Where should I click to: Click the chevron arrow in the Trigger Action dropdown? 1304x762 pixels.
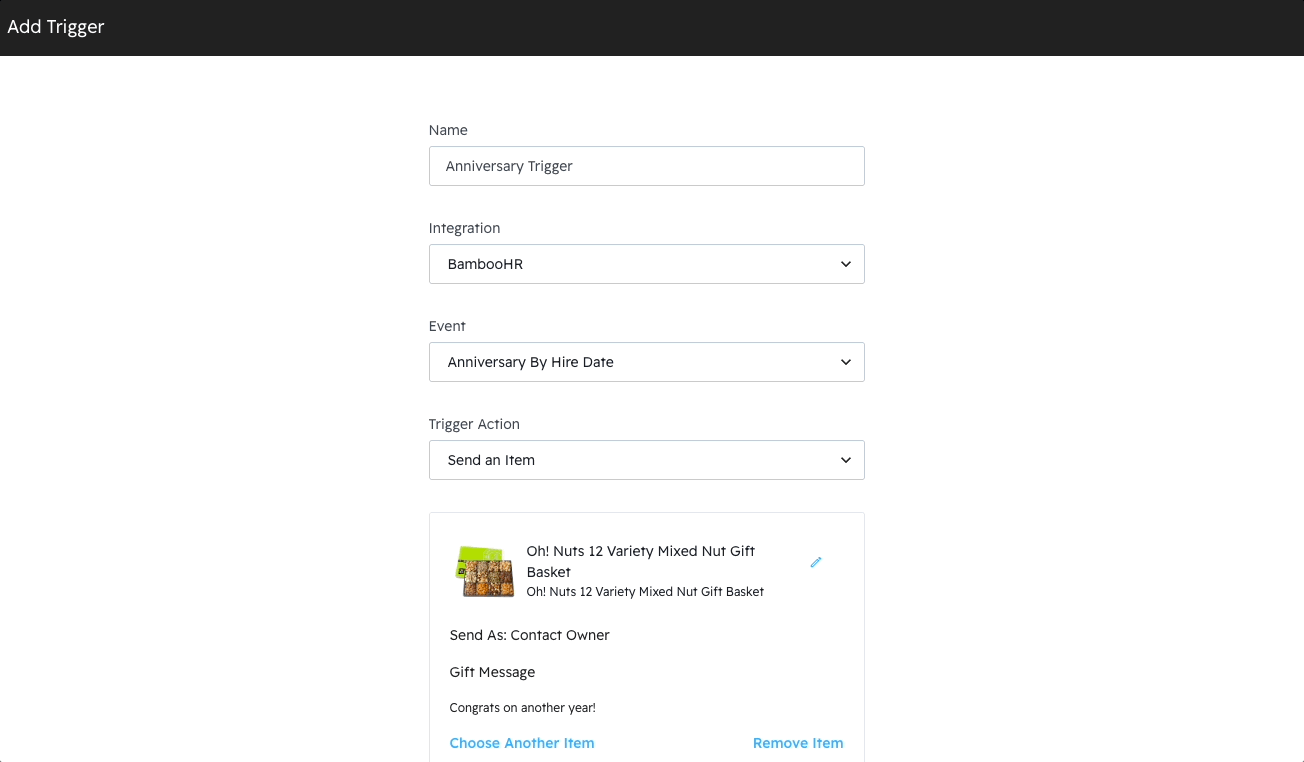(x=846, y=461)
